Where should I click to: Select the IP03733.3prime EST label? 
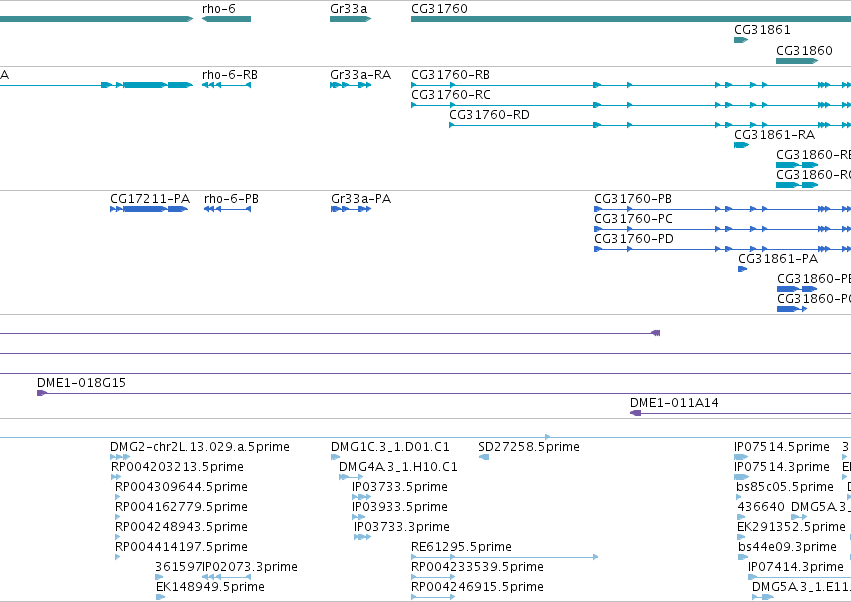402,528
